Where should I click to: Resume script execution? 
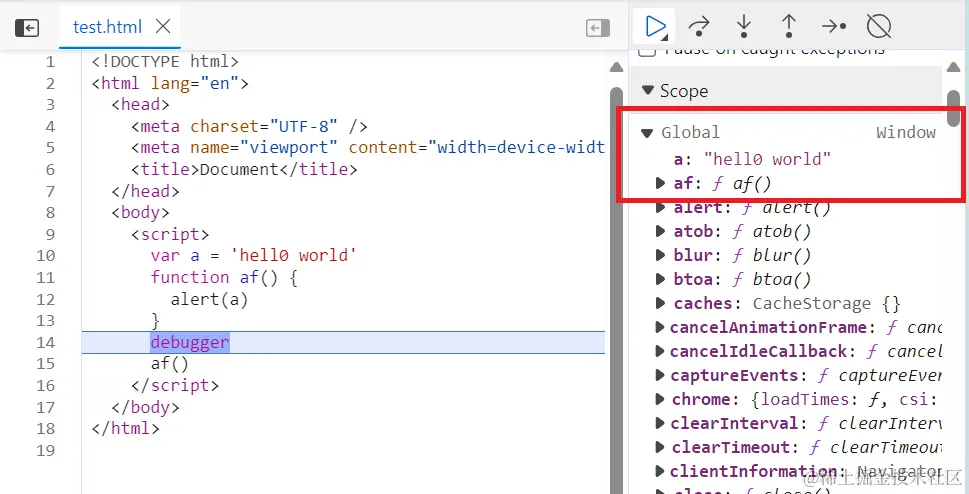[654, 27]
